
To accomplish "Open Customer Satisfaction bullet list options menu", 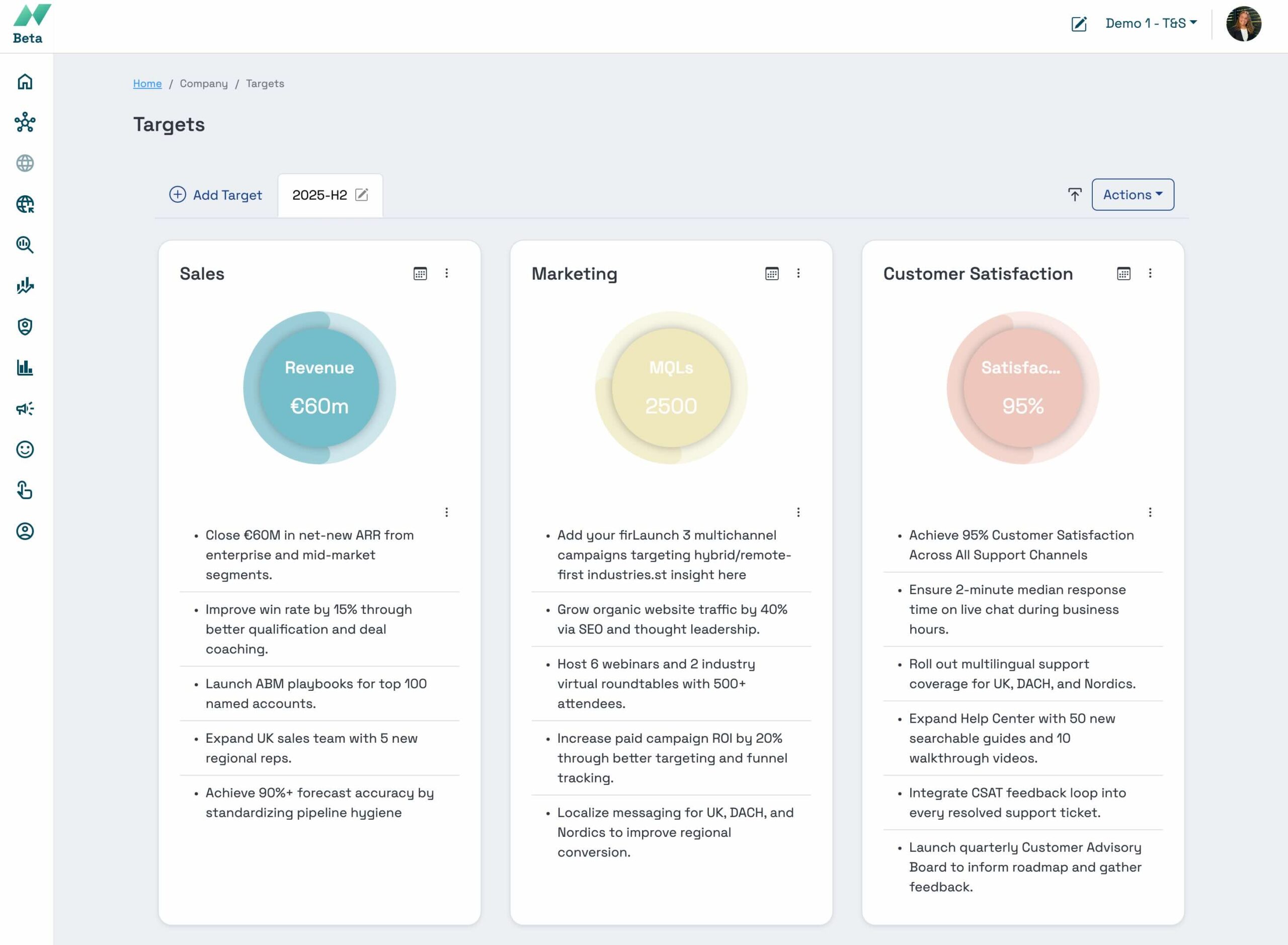I will (1150, 512).
